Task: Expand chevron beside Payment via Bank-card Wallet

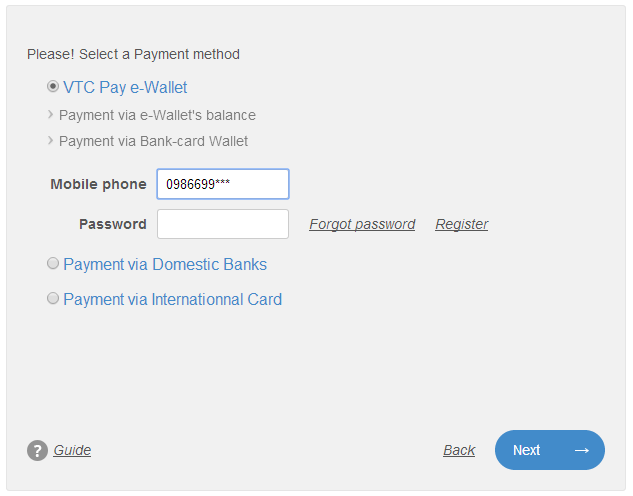Action: pos(50,140)
